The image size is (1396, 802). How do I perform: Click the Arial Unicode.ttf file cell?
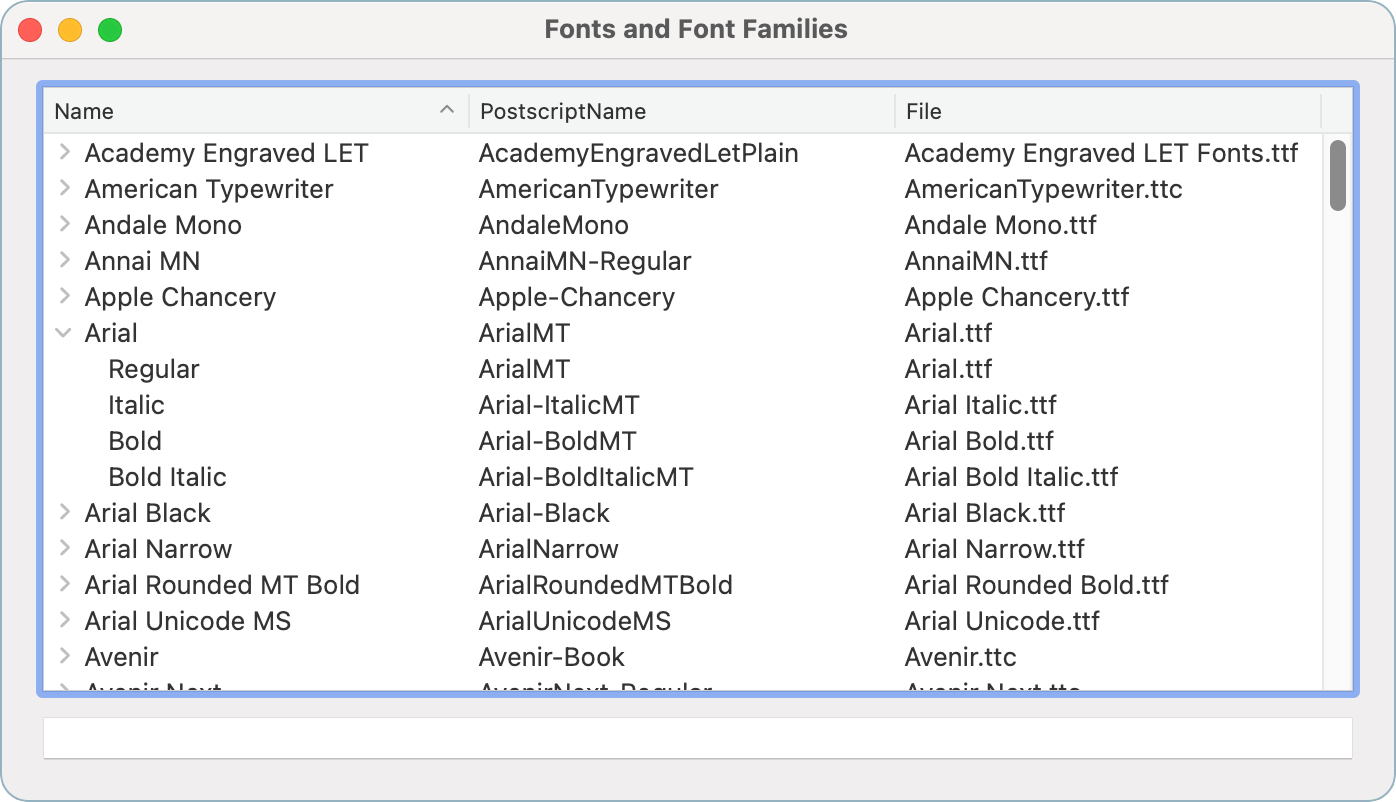click(1002, 621)
